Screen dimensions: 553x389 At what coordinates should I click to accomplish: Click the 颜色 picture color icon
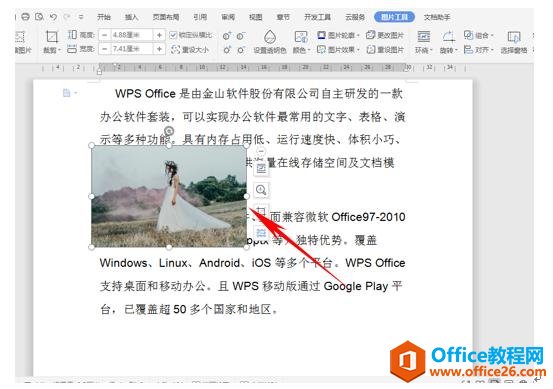301,37
